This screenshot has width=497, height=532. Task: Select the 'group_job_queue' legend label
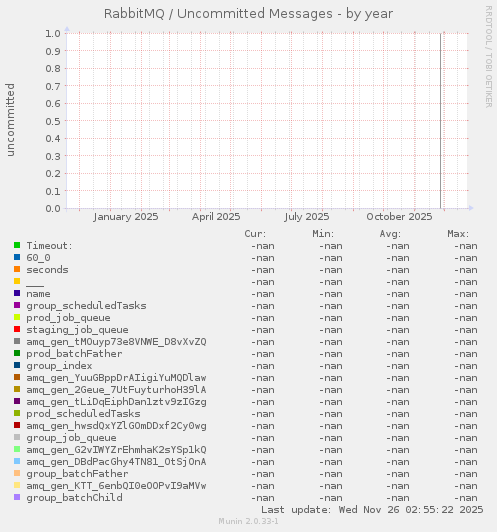[x=71, y=438]
